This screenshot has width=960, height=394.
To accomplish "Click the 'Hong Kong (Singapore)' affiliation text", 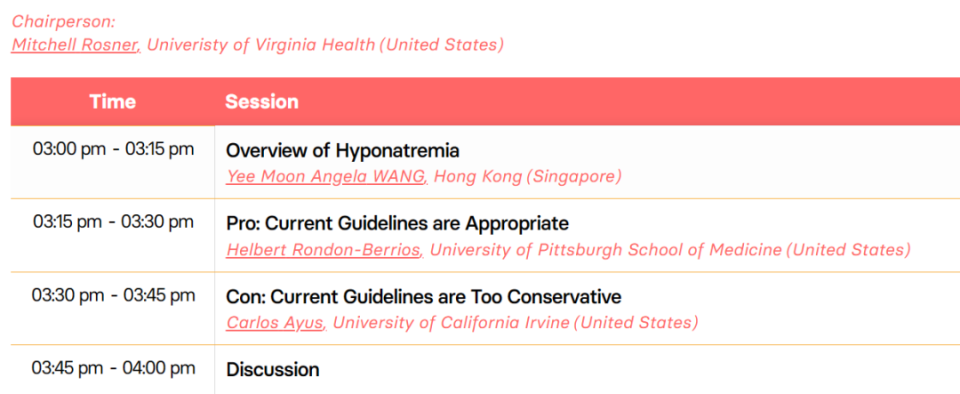I will (x=527, y=177).
